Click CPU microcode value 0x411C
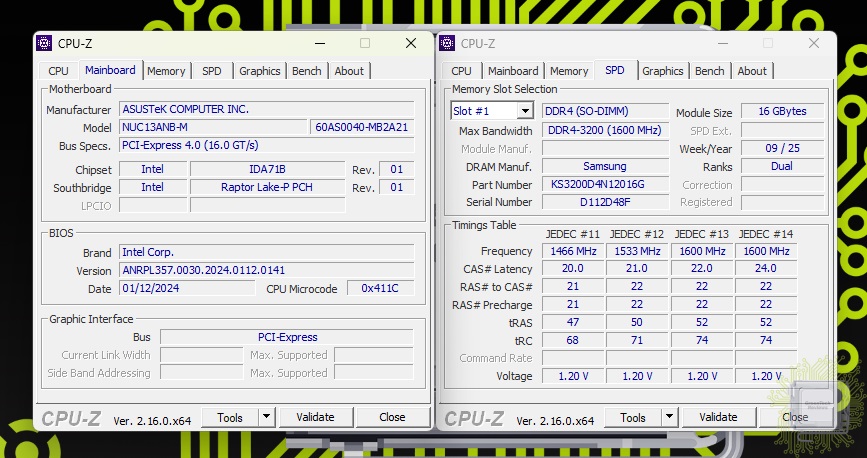867x458 pixels. pos(380,288)
